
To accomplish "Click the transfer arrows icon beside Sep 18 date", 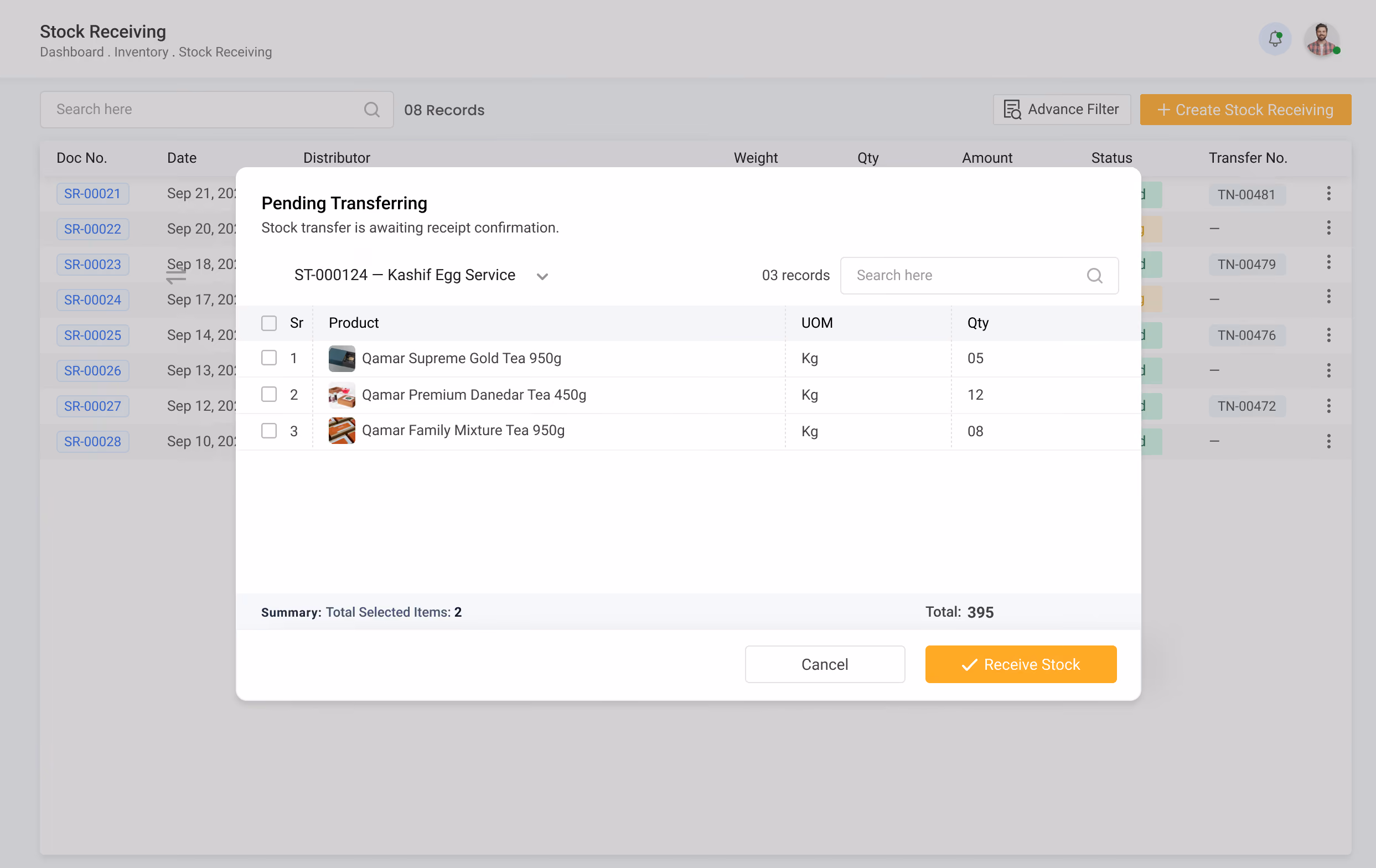I will [x=176, y=276].
